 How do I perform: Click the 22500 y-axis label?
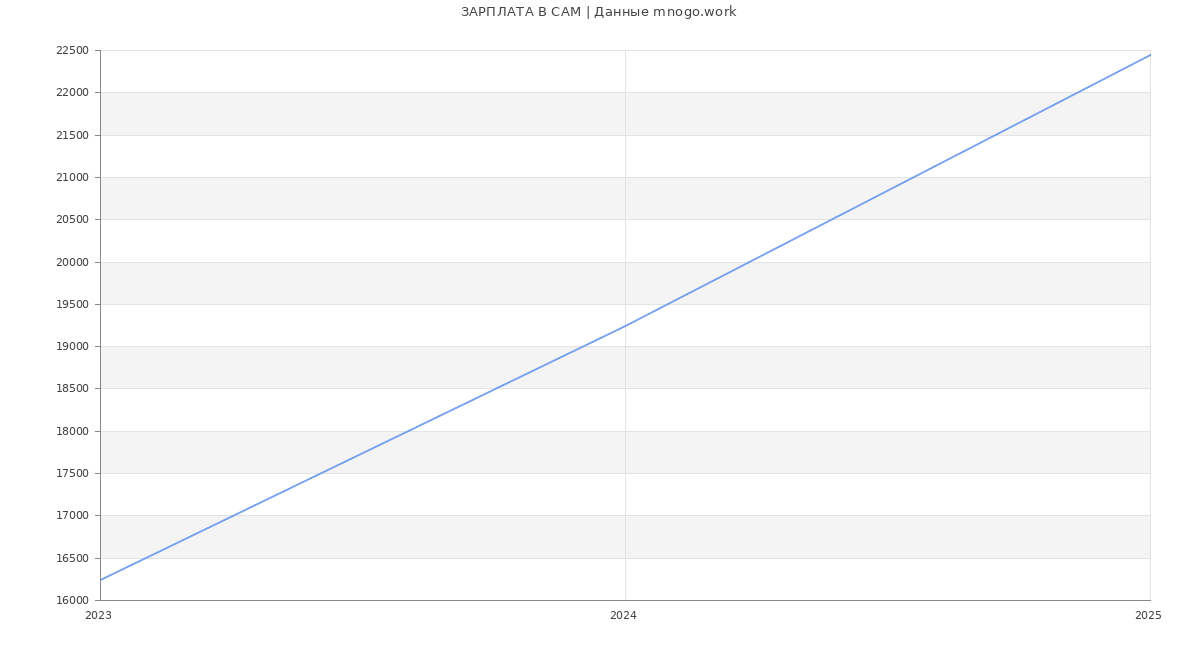pyautogui.click(x=72, y=51)
